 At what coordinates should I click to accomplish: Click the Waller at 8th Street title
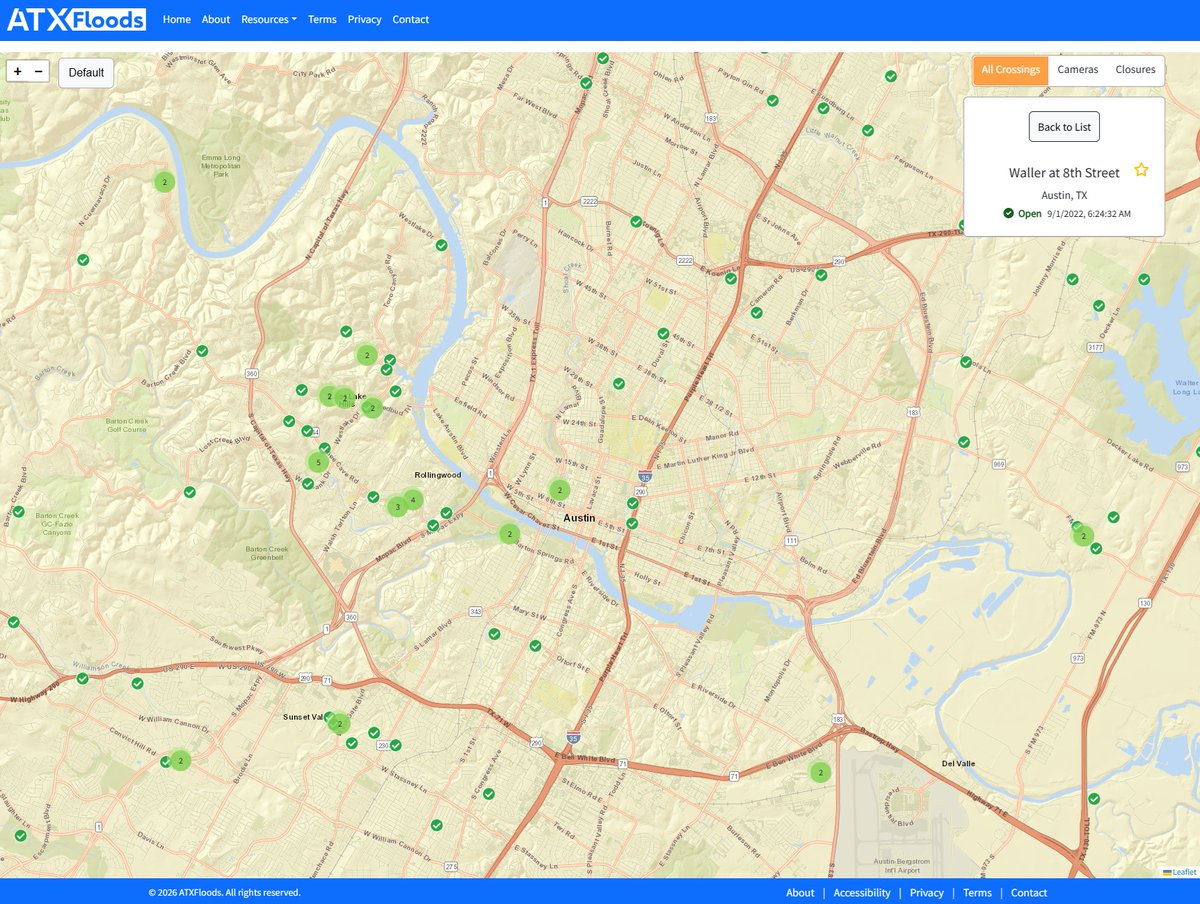pyautogui.click(x=1064, y=173)
